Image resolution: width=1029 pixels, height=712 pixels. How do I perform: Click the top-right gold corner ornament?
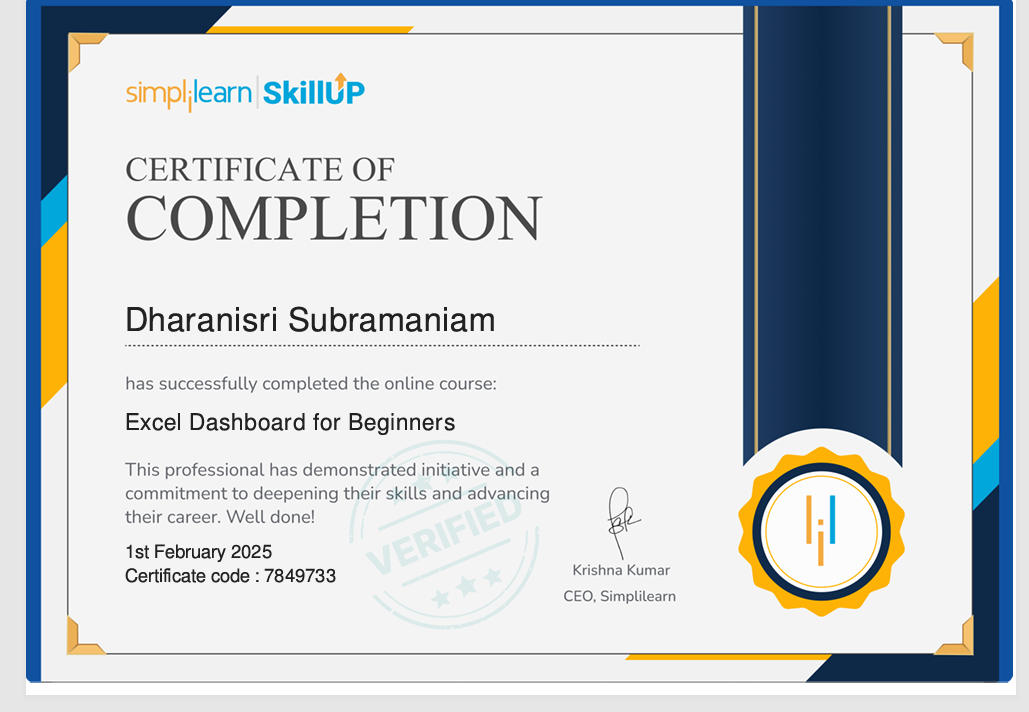(x=954, y=51)
